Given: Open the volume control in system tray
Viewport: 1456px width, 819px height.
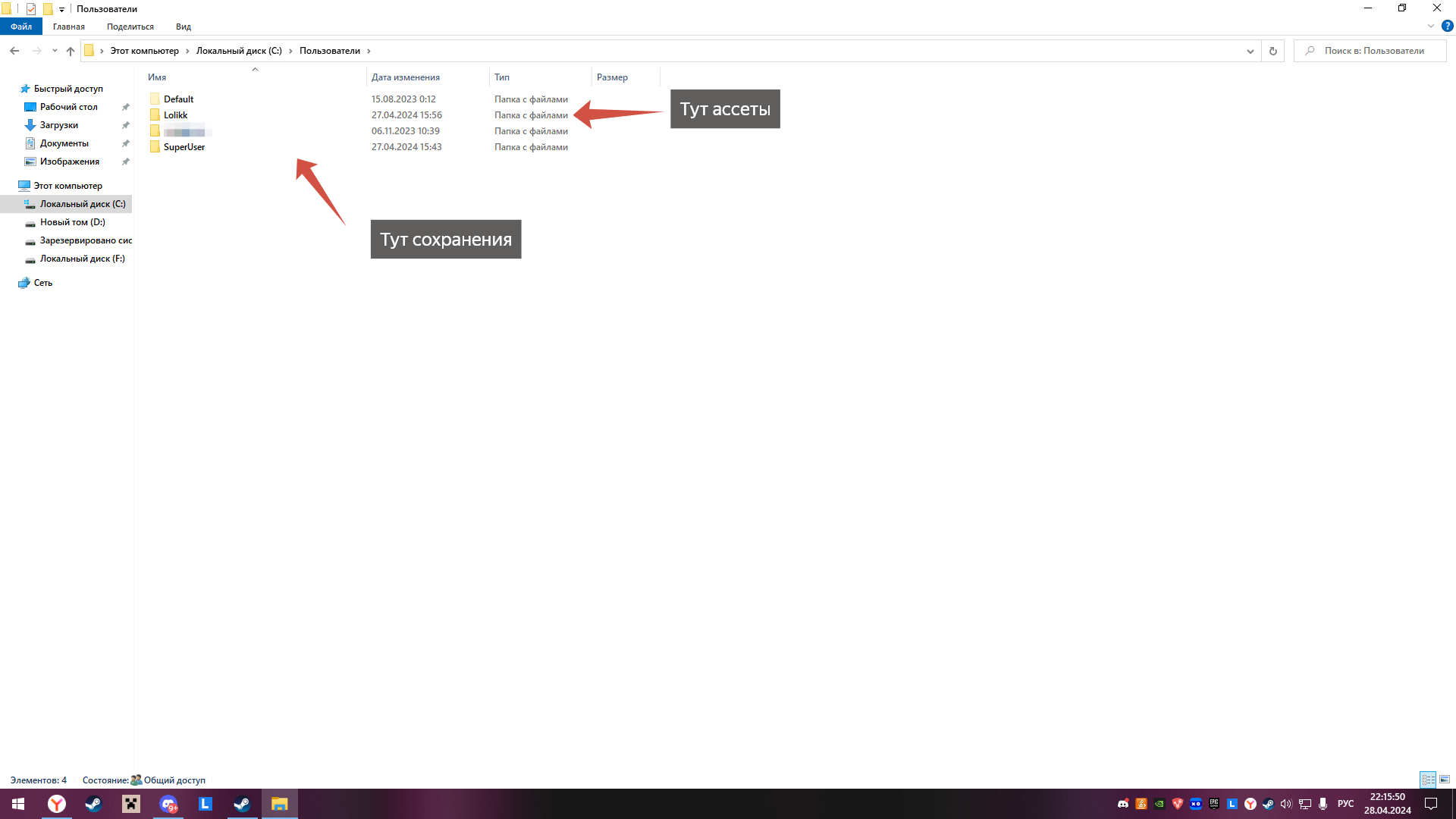Looking at the screenshot, I should click(x=1286, y=804).
